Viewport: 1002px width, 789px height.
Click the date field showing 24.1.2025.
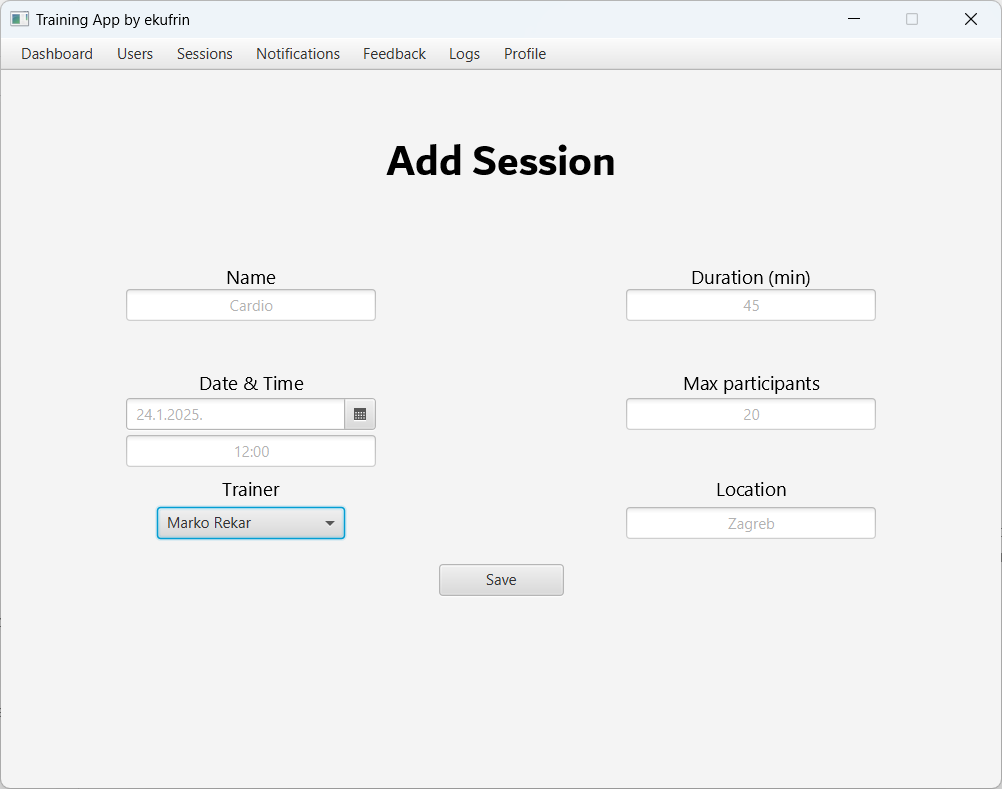pyautogui.click(x=236, y=415)
